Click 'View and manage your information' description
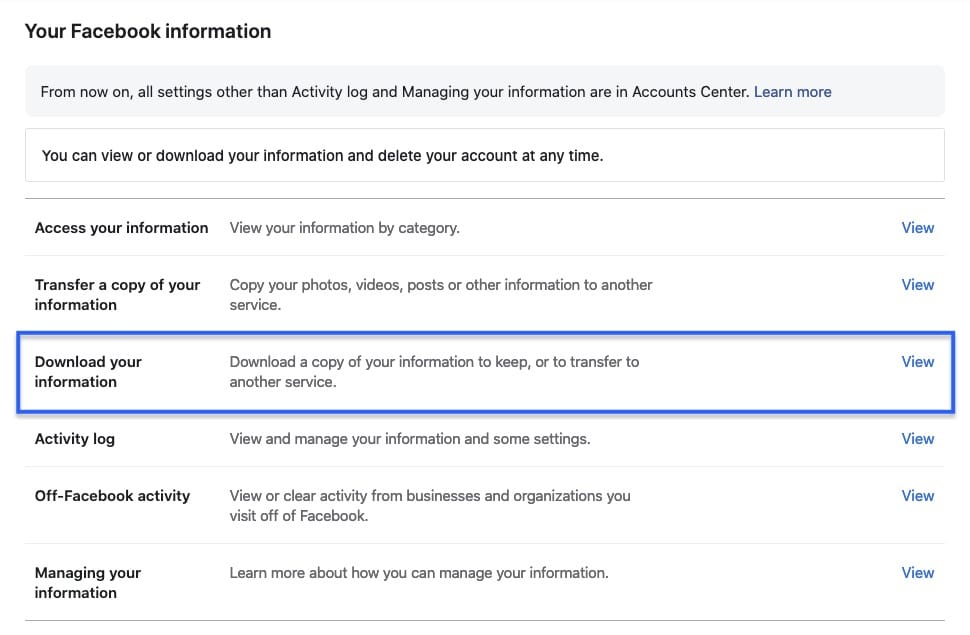The width and height of the screenshot is (970, 635). 410,439
